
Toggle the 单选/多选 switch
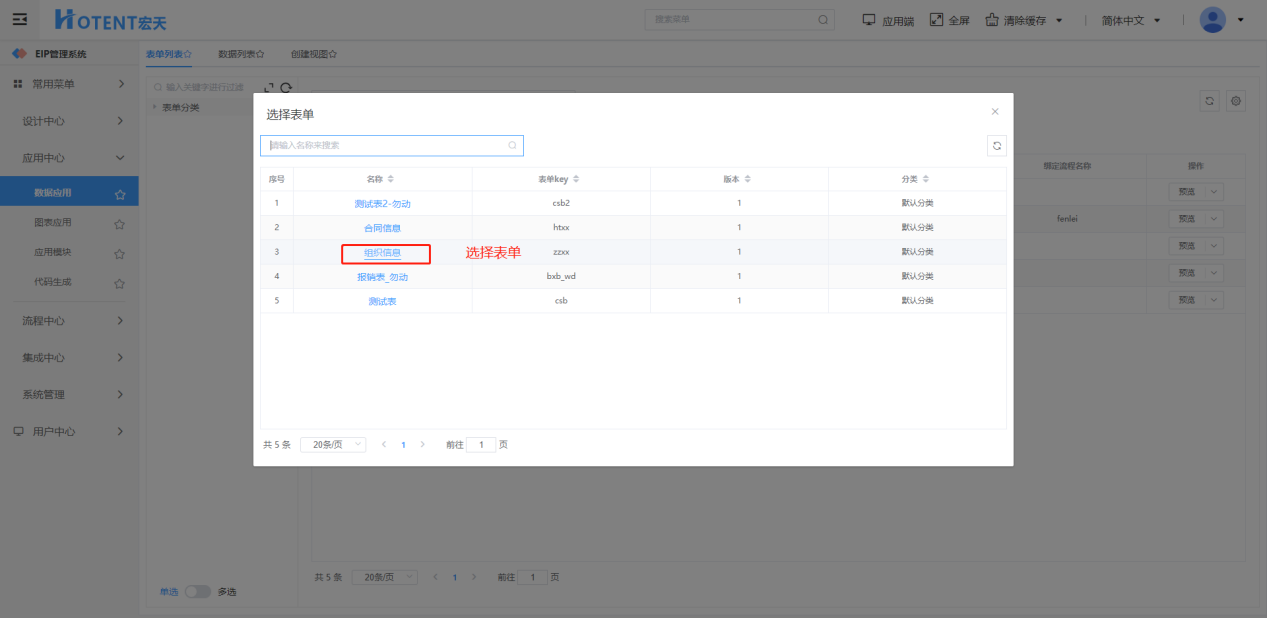coord(197,591)
